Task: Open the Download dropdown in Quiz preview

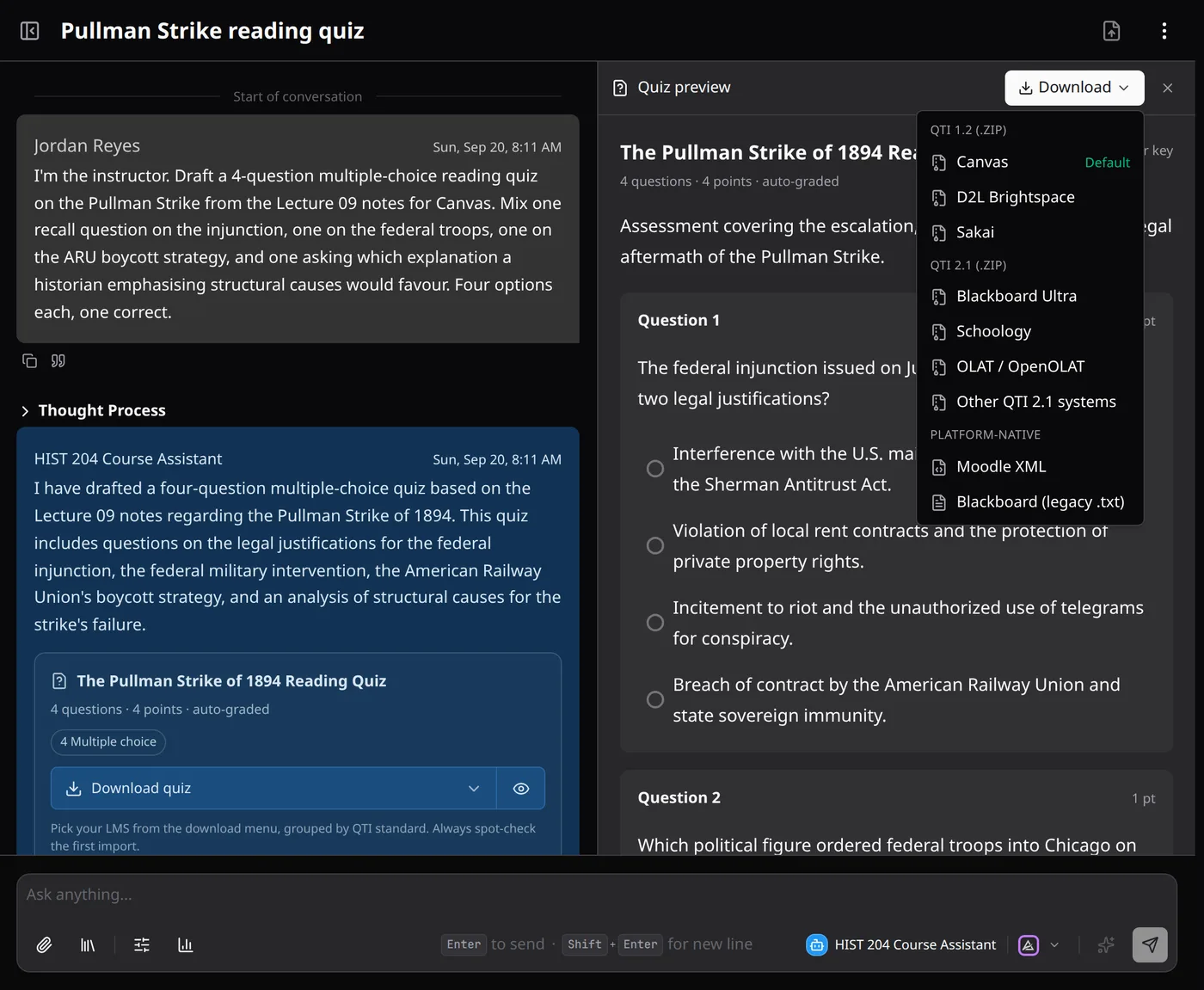Action: [x=1074, y=88]
